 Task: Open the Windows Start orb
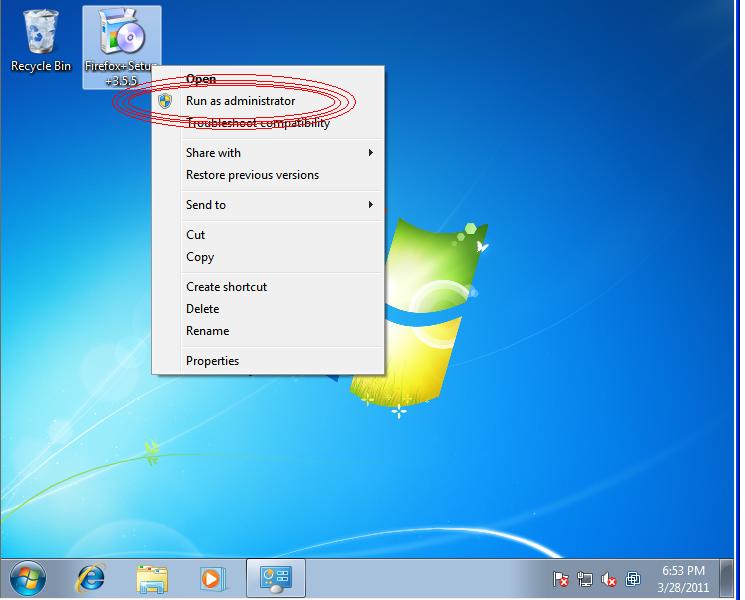(x=28, y=578)
